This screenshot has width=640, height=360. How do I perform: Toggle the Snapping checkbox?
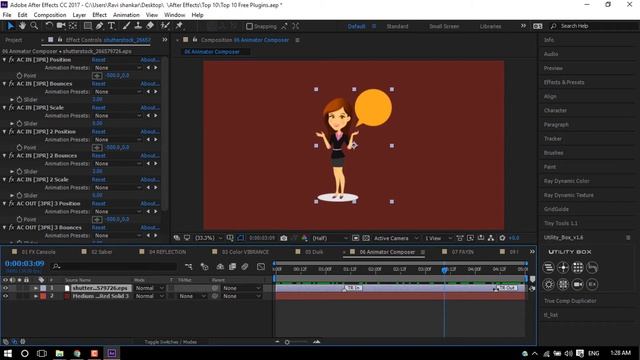[x=249, y=26]
